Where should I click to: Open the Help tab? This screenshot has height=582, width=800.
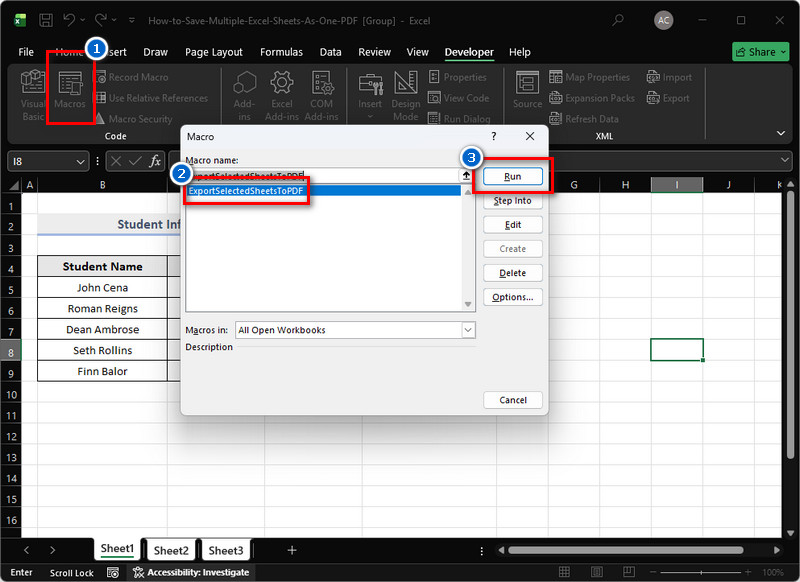pos(519,52)
